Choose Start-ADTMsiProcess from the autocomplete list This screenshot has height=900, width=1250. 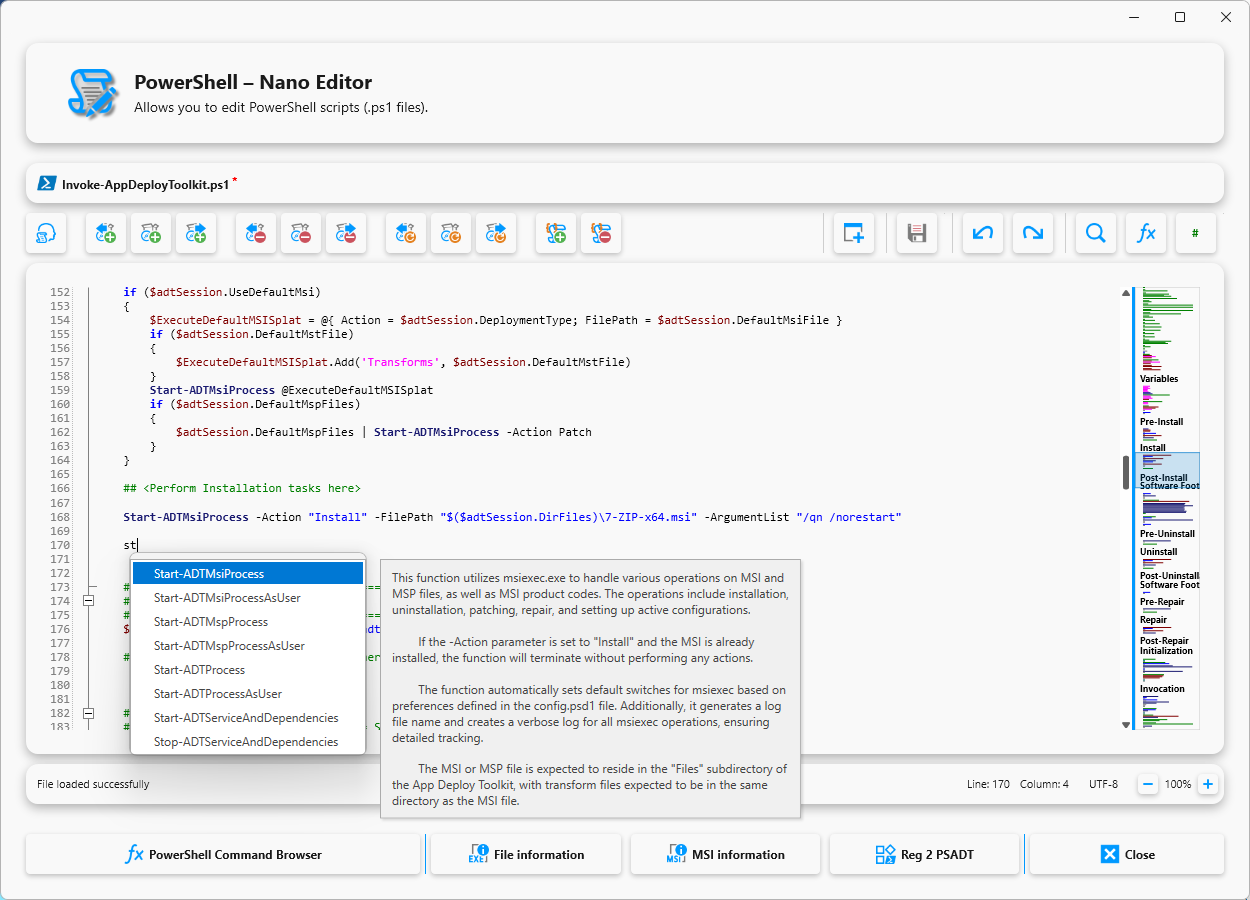248,574
